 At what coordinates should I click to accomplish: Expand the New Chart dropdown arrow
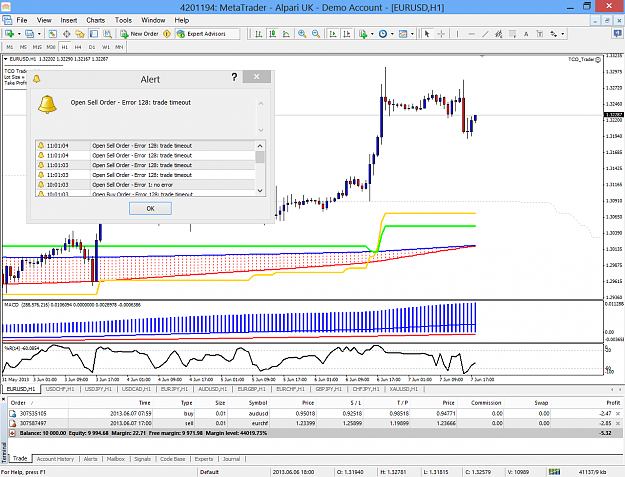pyautogui.click(x=19, y=34)
